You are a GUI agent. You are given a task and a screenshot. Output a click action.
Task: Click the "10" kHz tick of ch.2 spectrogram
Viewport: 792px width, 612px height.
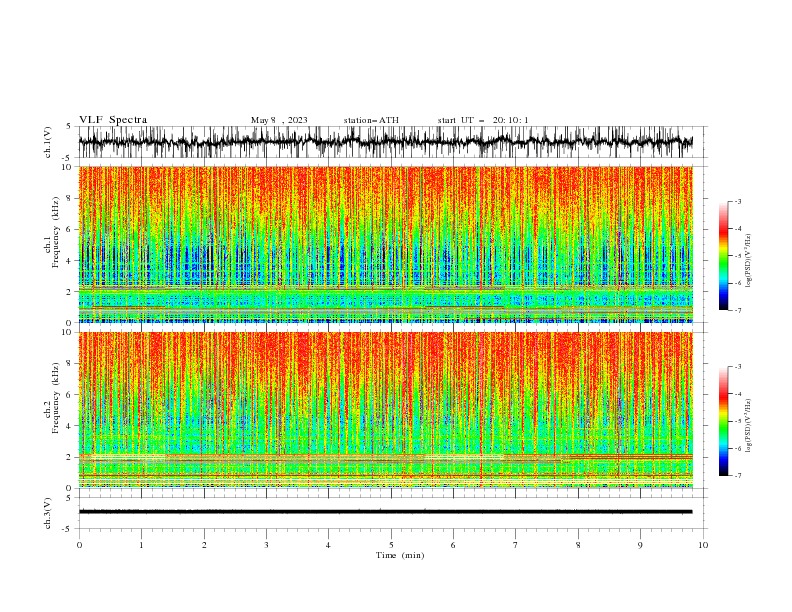click(x=68, y=333)
